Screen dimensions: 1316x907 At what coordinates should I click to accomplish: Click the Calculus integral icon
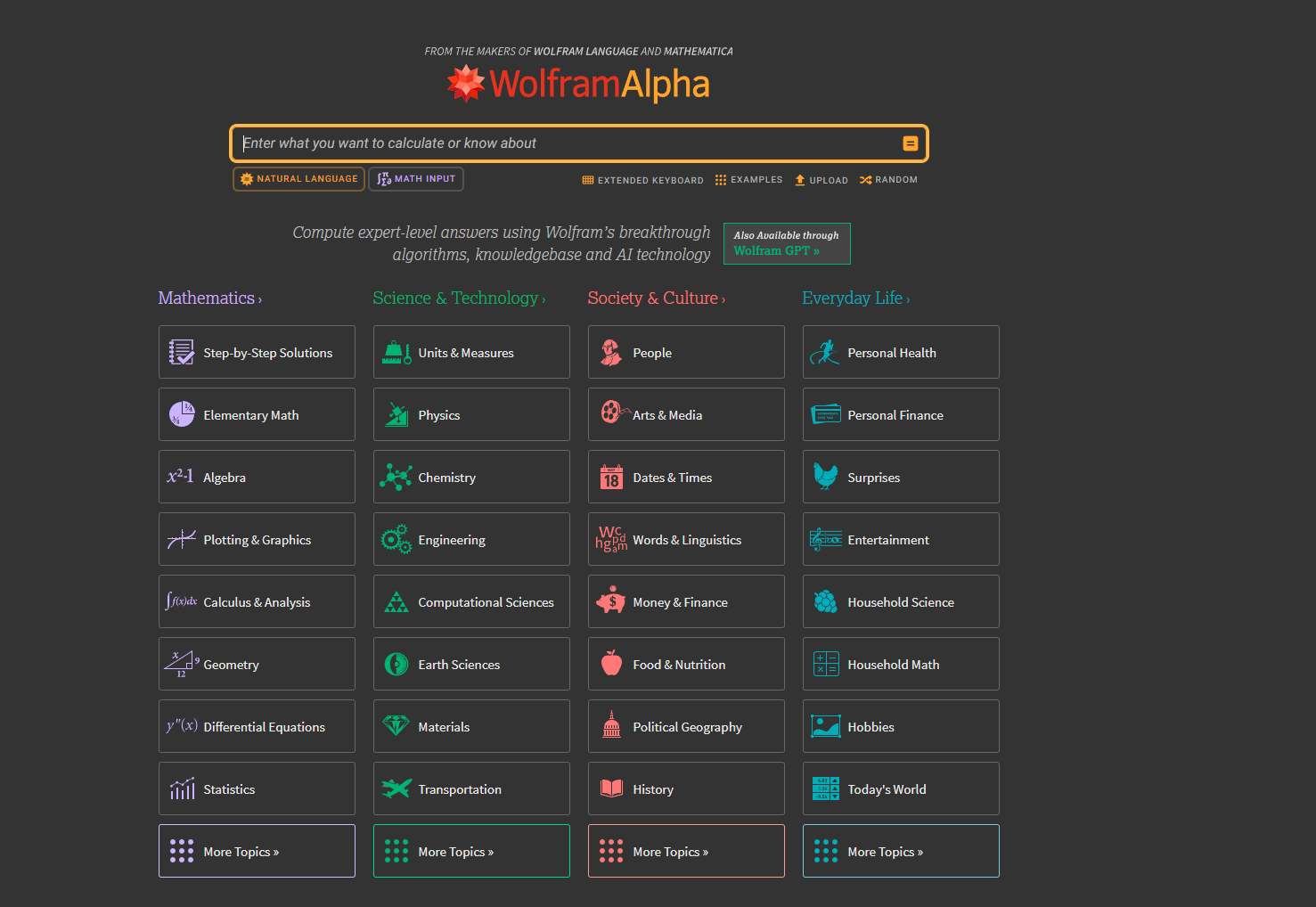[182, 601]
